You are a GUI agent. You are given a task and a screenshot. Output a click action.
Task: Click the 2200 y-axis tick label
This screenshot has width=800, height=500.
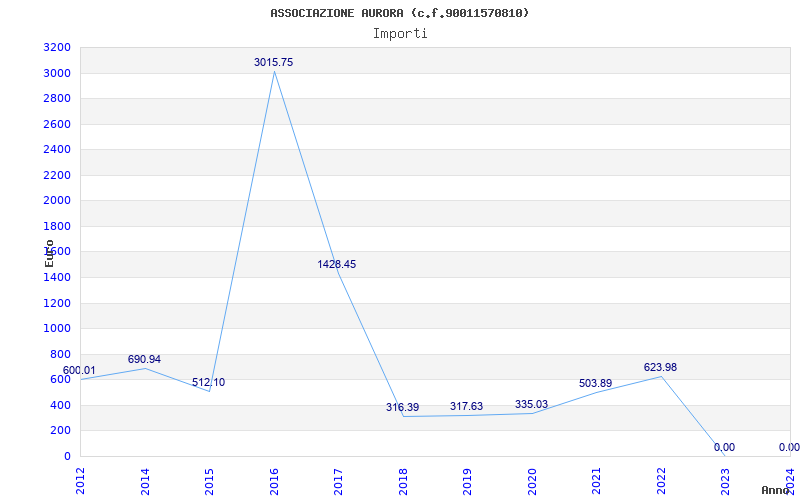click(x=57, y=176)
